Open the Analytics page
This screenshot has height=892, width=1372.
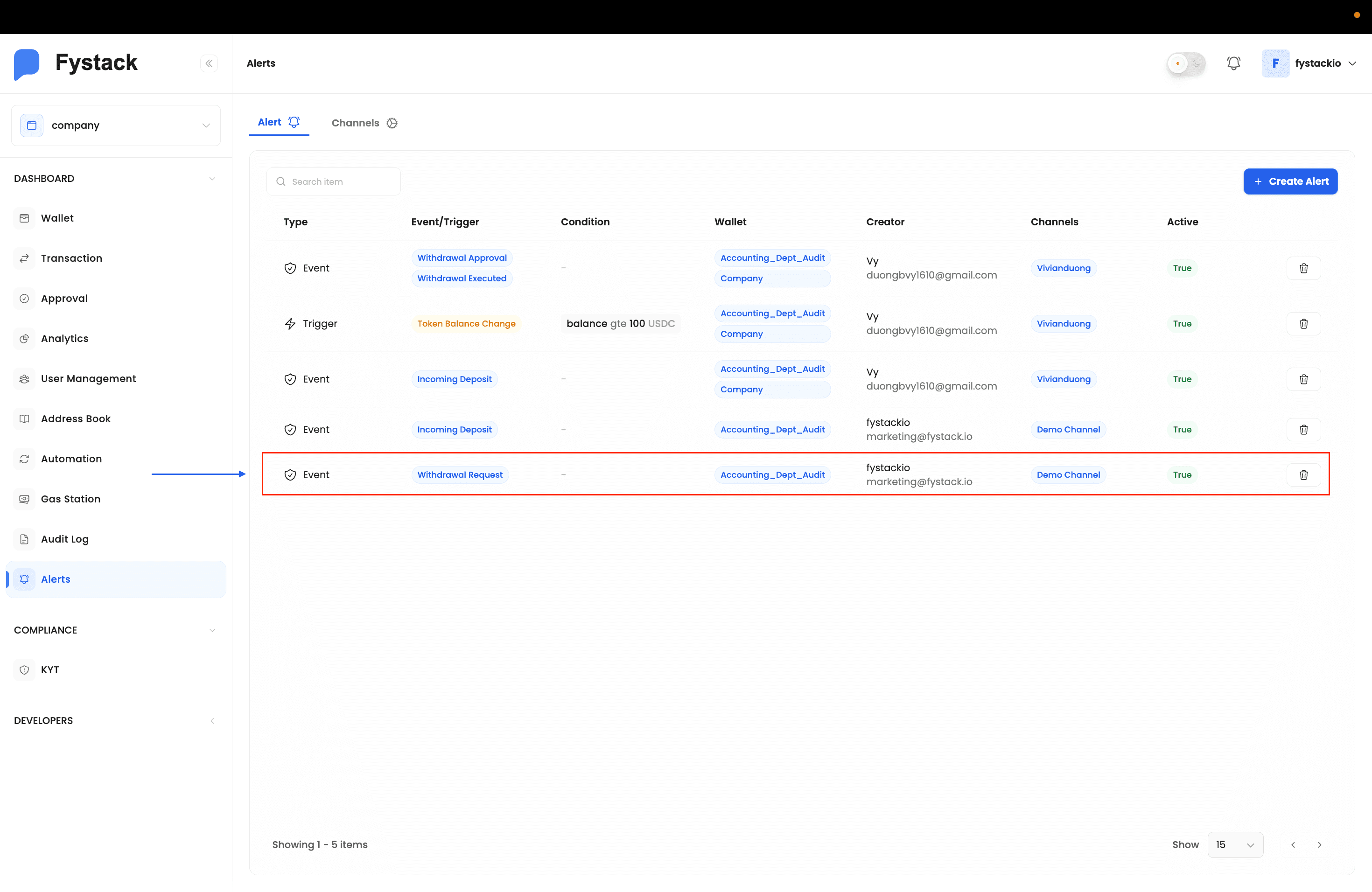(x=64, y=338)
